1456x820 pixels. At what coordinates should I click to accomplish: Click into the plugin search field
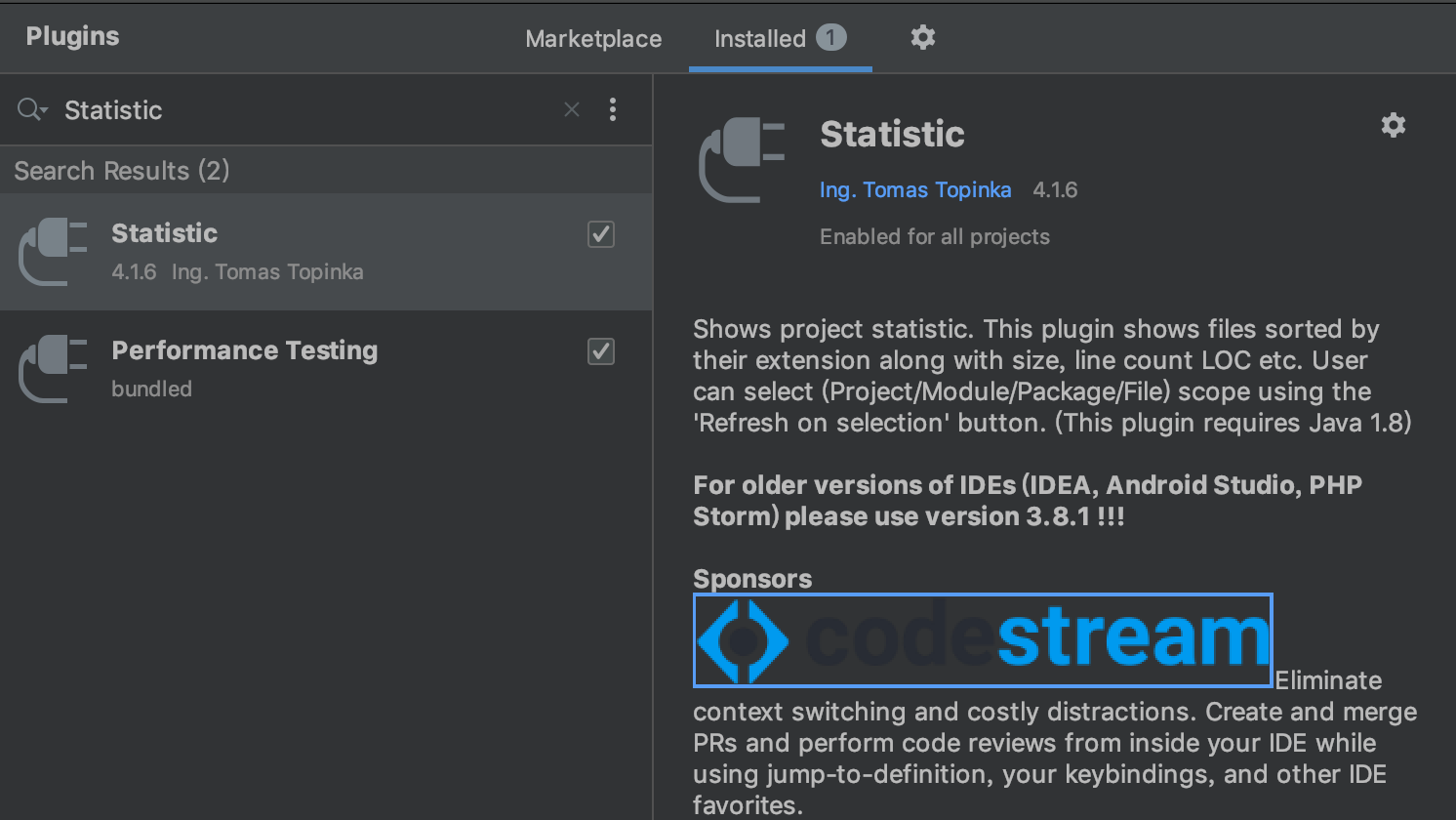click(303, 110)
